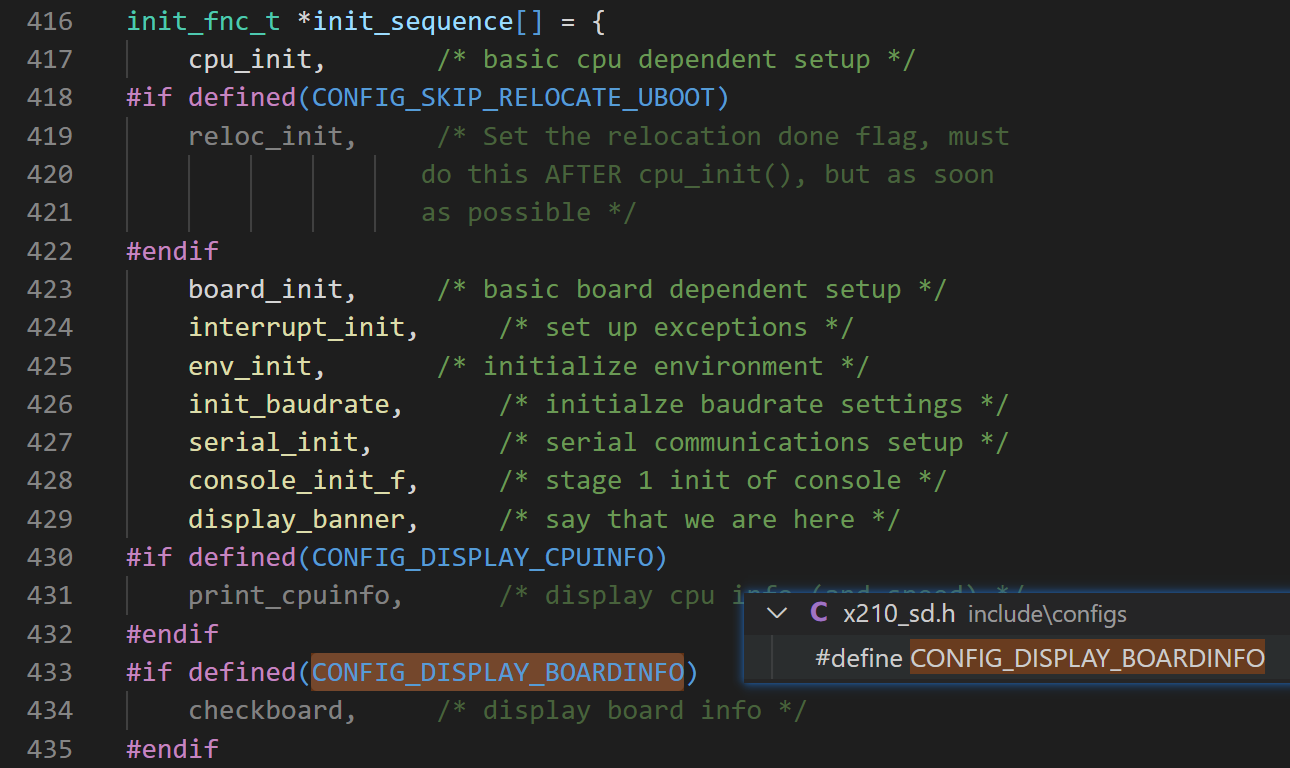Click the init_sequence array identifier
This screenshot has width=1290, height=768.
point(414,21)
